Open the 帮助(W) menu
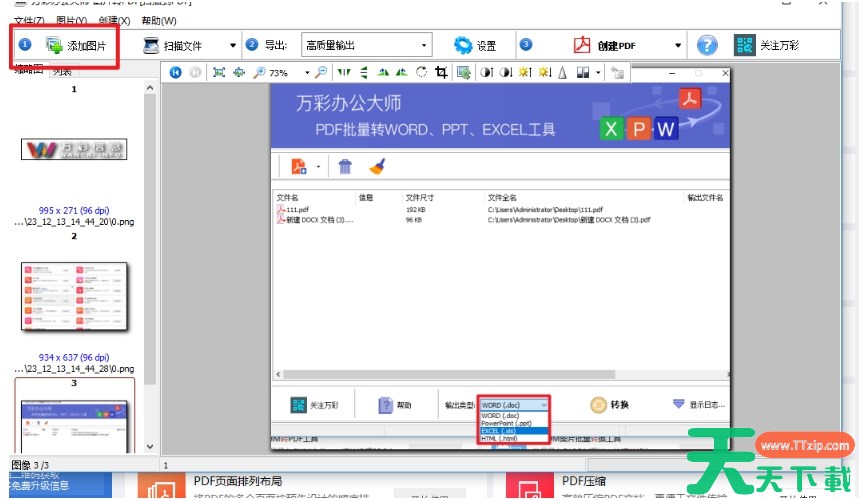The height and width of the screenshot is (501, 859). (x=159, y=21)
